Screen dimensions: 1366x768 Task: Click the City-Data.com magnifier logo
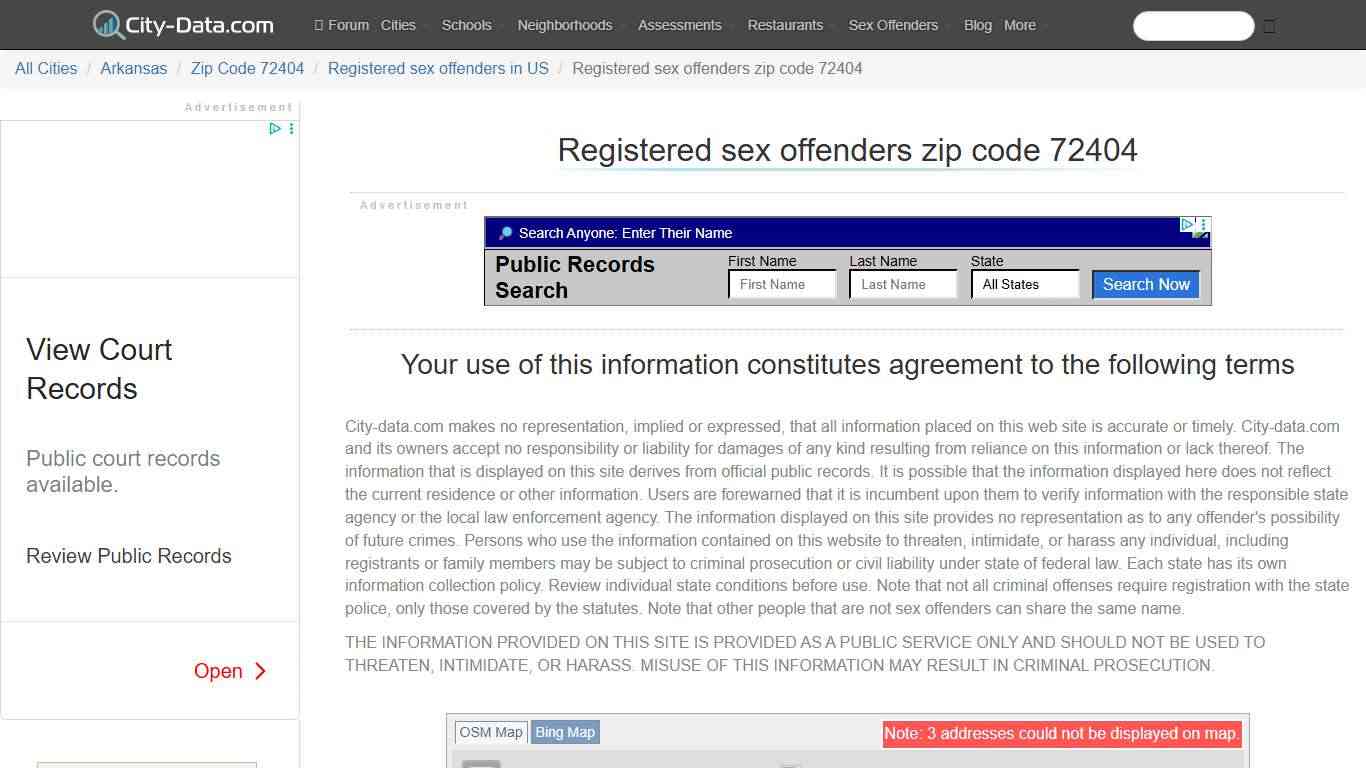[x=107, y=24]
